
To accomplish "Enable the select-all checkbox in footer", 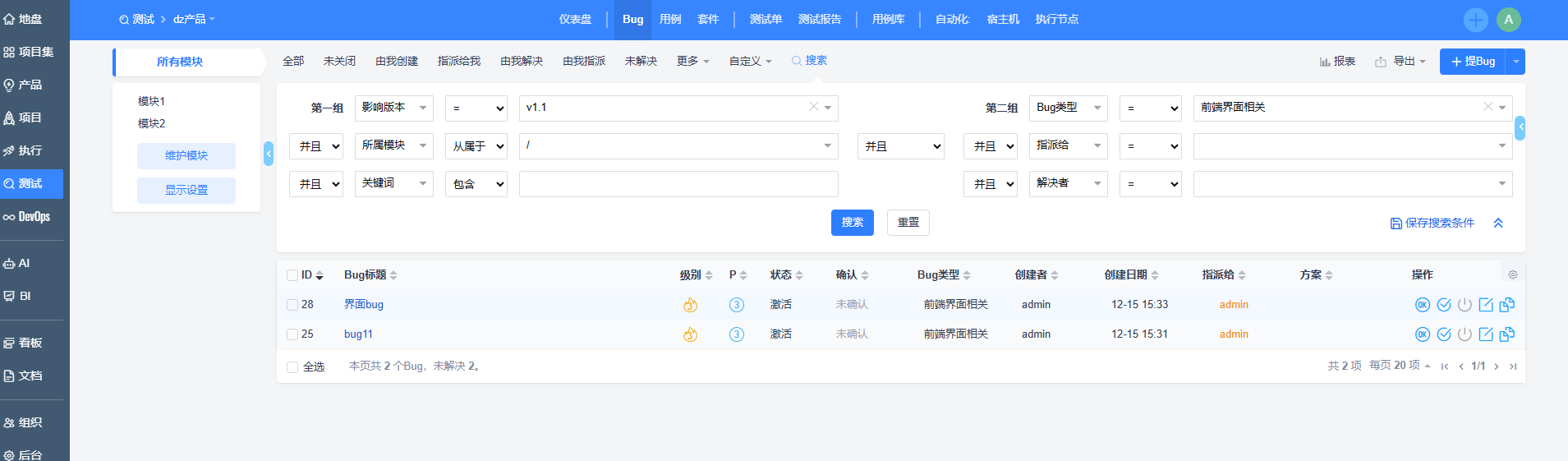I will [x=292, y=367].
